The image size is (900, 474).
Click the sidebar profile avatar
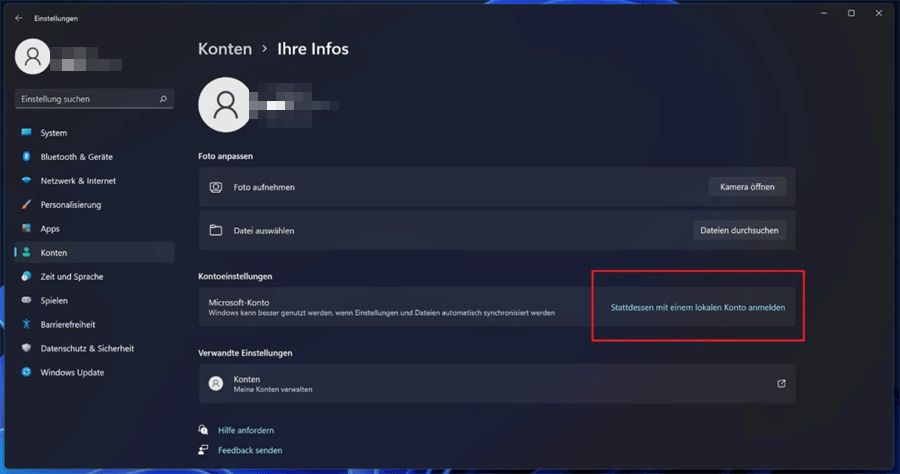[32, 56]
